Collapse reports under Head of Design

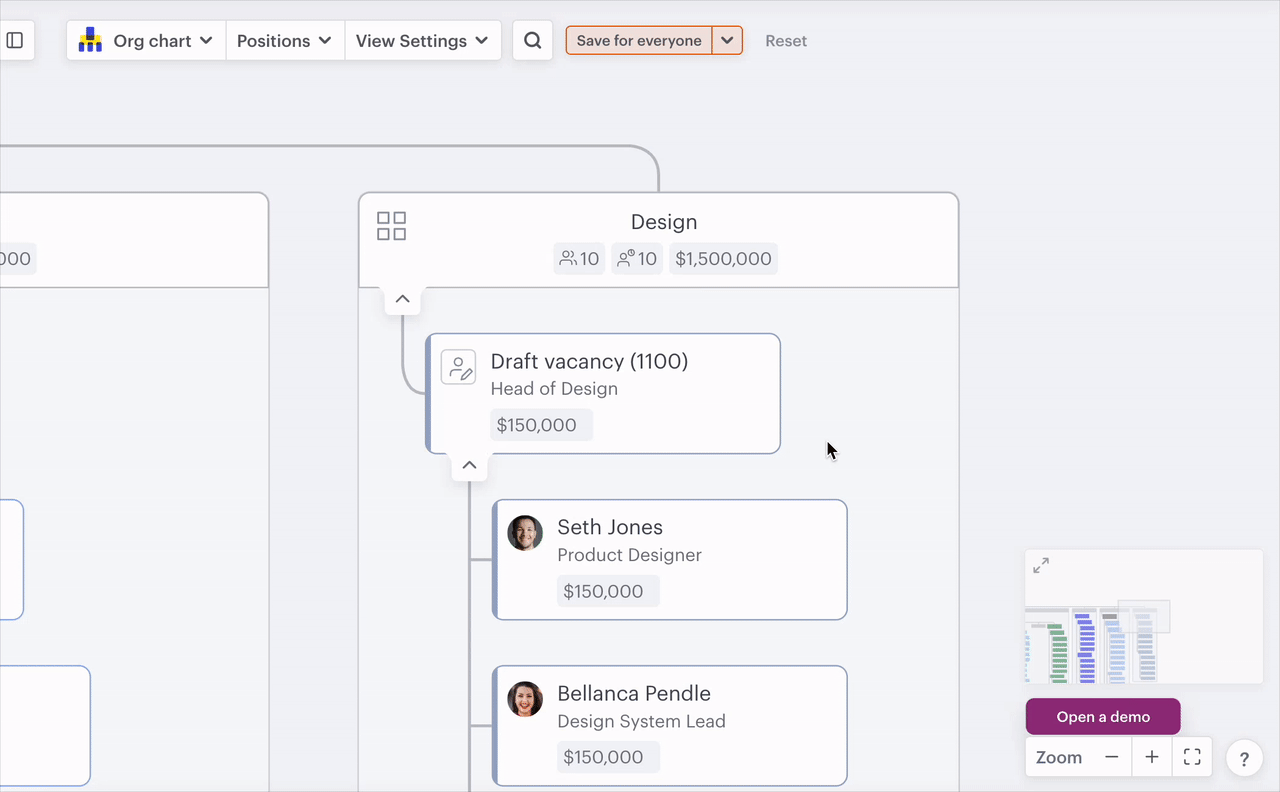coord(469,466)
